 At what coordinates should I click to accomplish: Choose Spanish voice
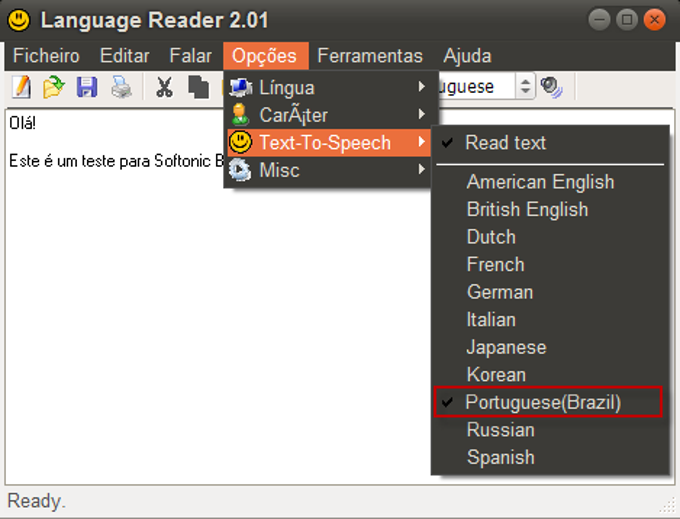[x=550, y=457]
